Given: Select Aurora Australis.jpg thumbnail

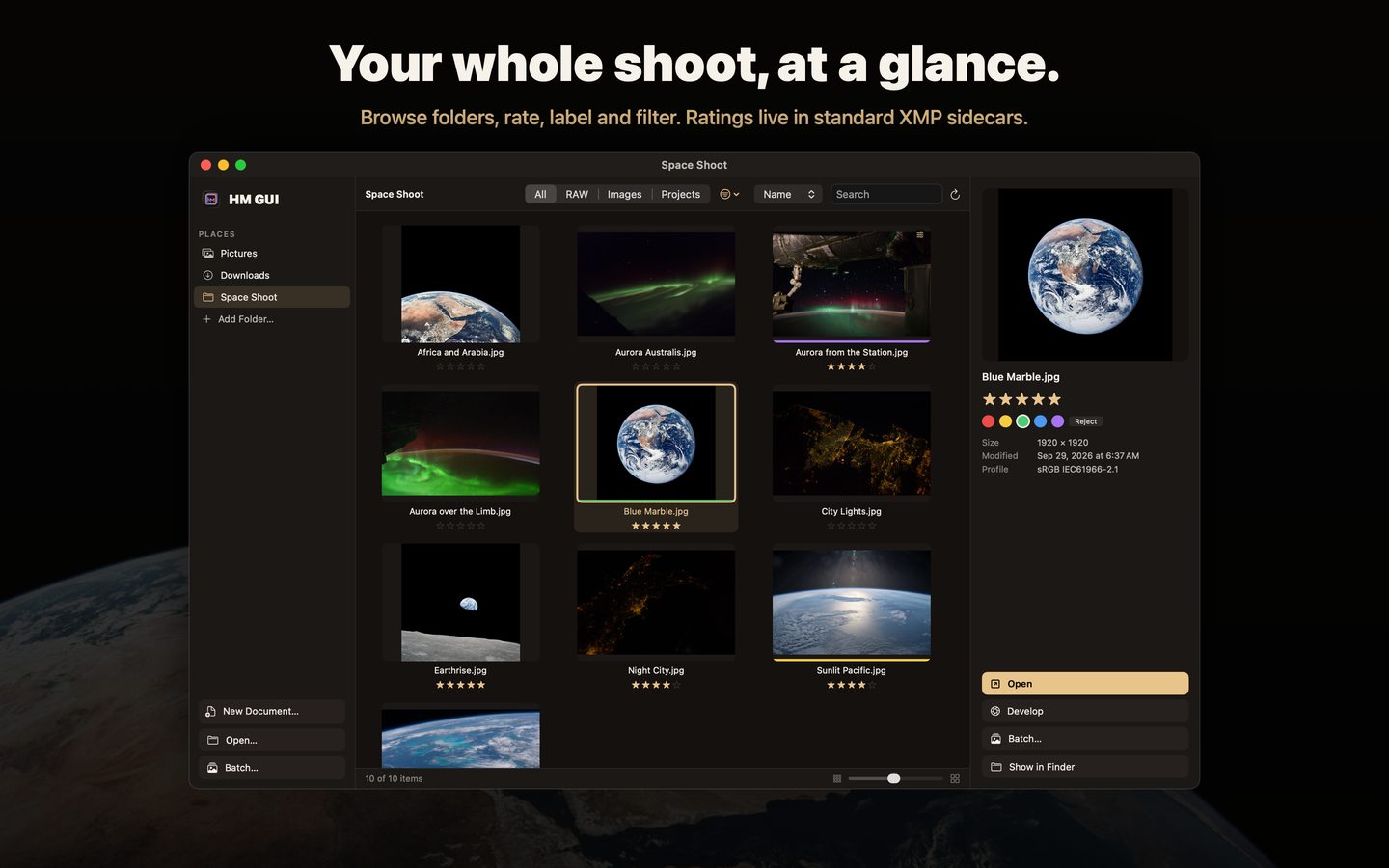Looking at the screenshot, I should [656, 284].
